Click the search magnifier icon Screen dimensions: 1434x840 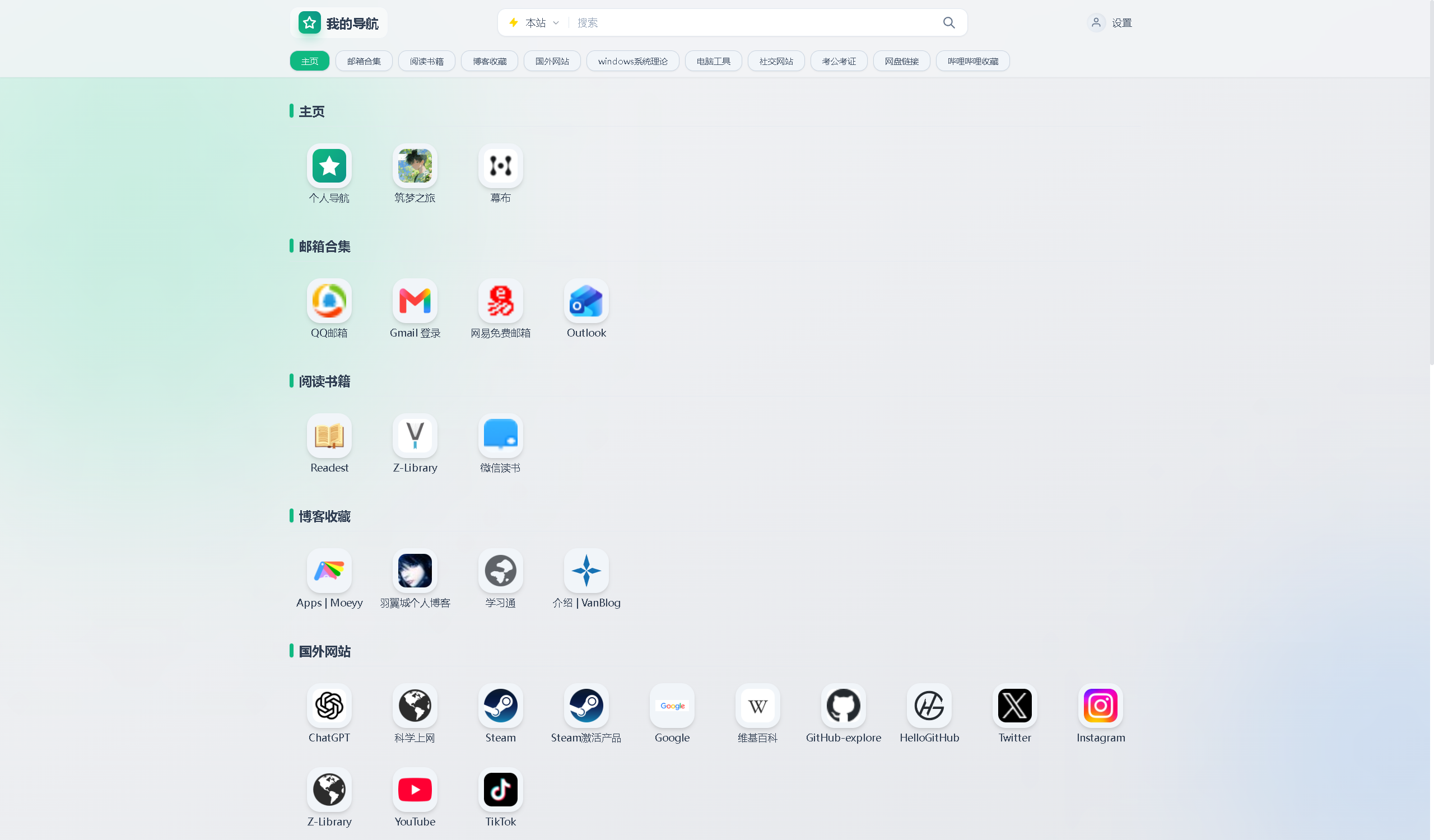pos(948,23)
